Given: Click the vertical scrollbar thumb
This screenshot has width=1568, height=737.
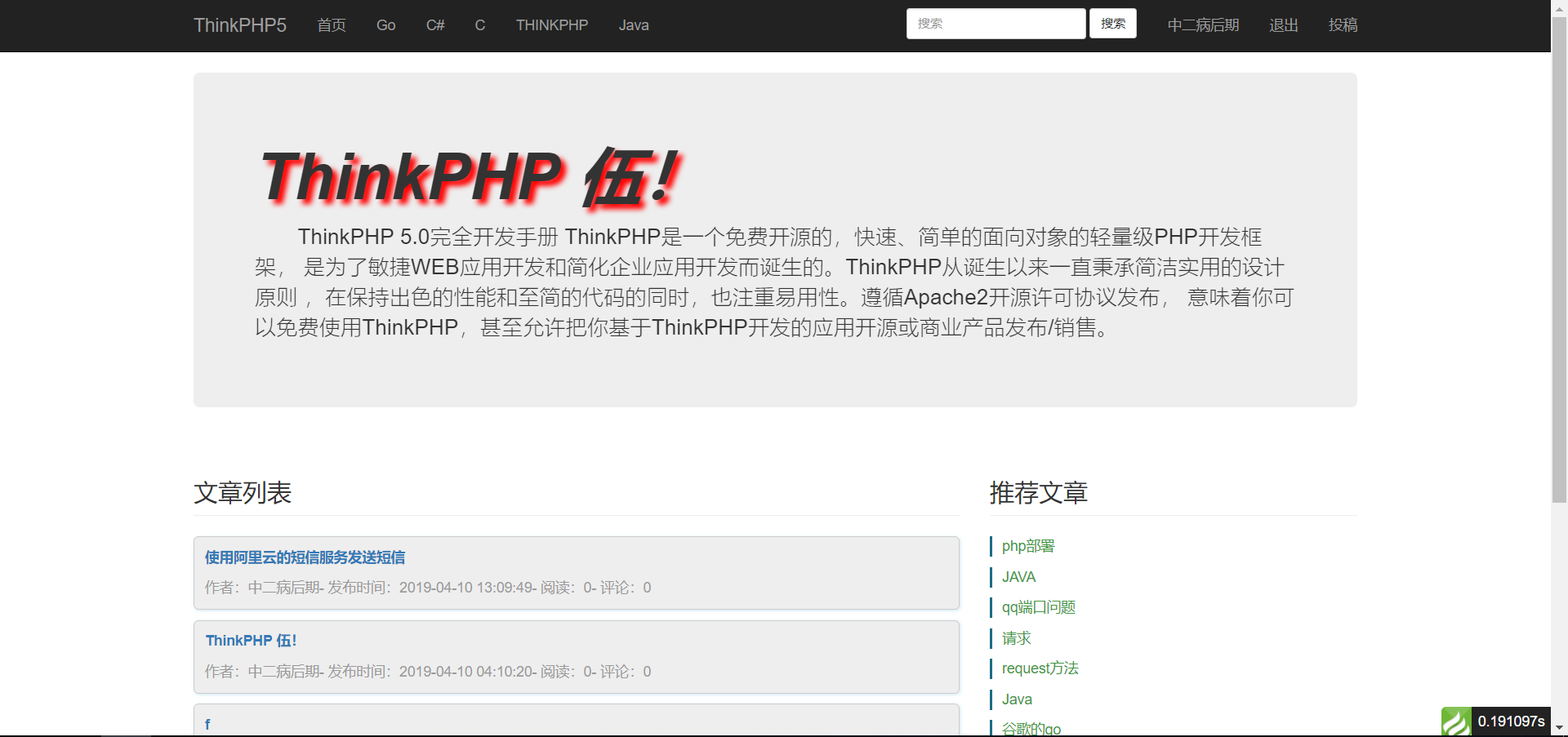Looking at the screenshot, I should tap(1559, 260).
